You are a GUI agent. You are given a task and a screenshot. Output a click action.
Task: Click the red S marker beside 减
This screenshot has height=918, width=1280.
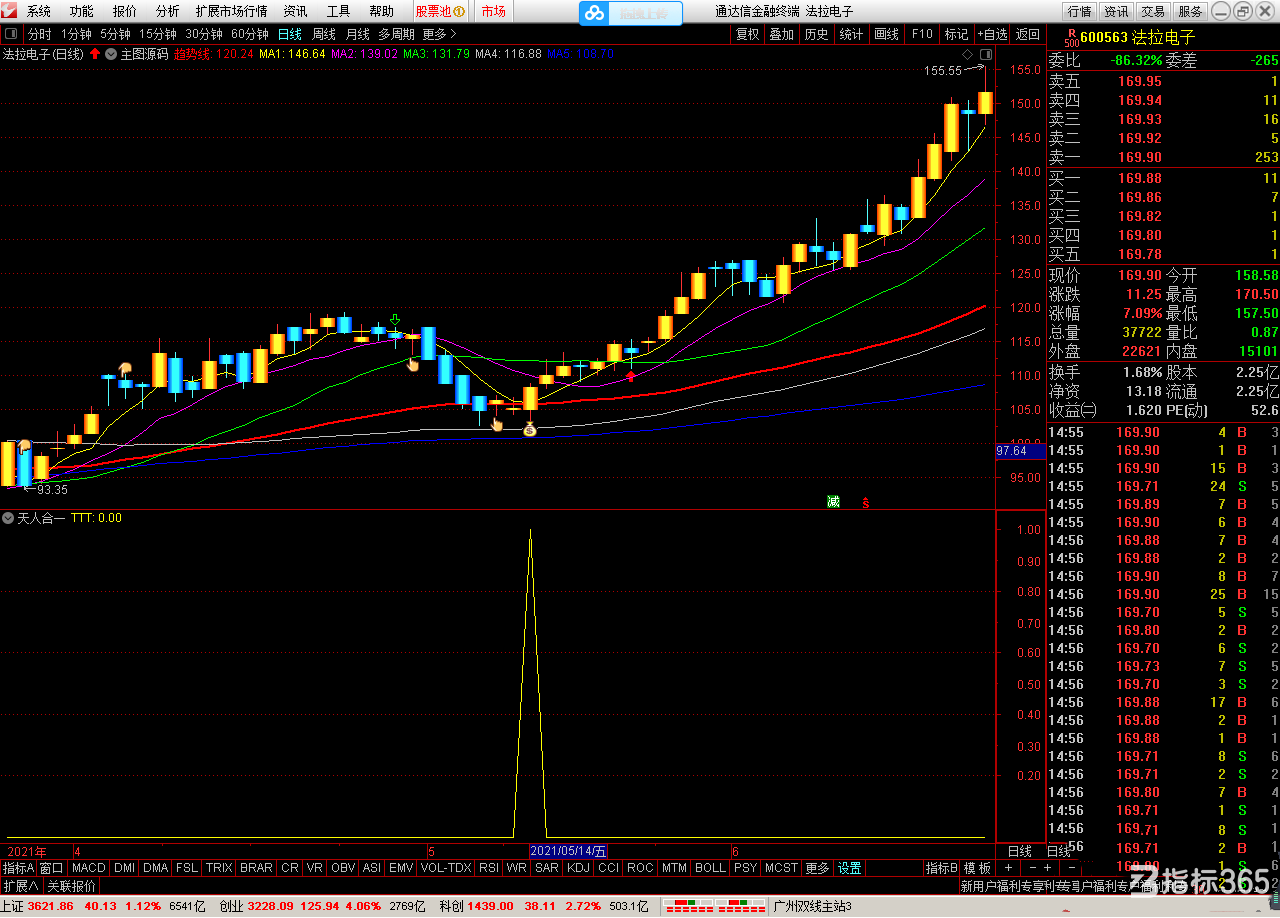pos(866,502)
